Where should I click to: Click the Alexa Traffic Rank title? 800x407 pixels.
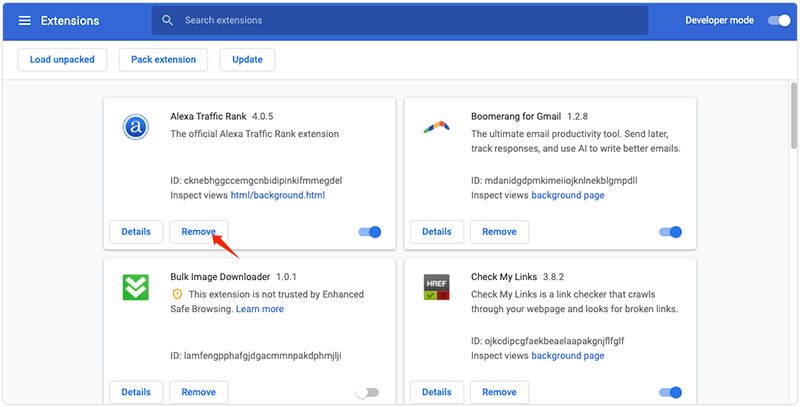[x=208, y=116]
